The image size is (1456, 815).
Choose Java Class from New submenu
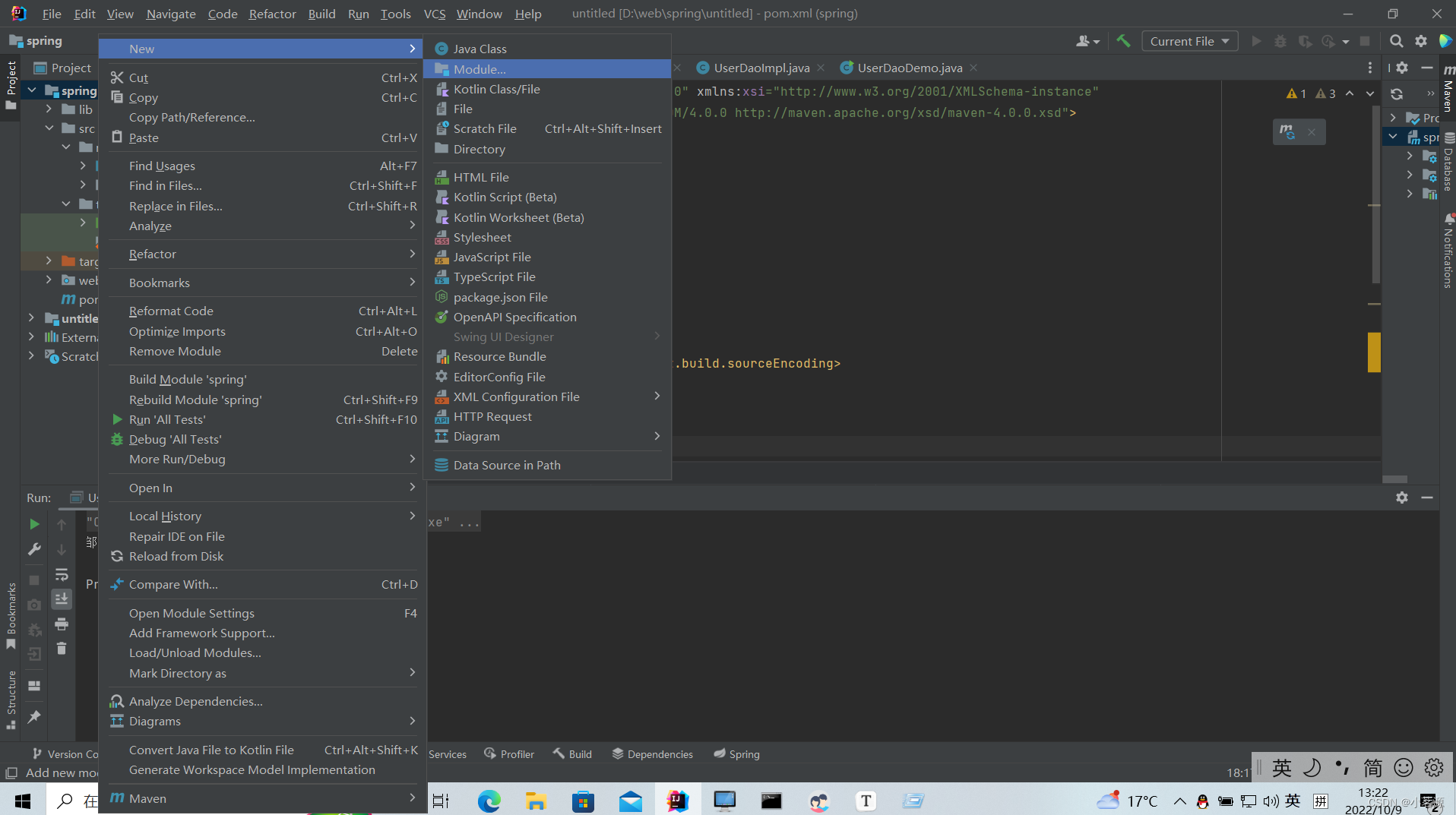click(x=547, y=49)
